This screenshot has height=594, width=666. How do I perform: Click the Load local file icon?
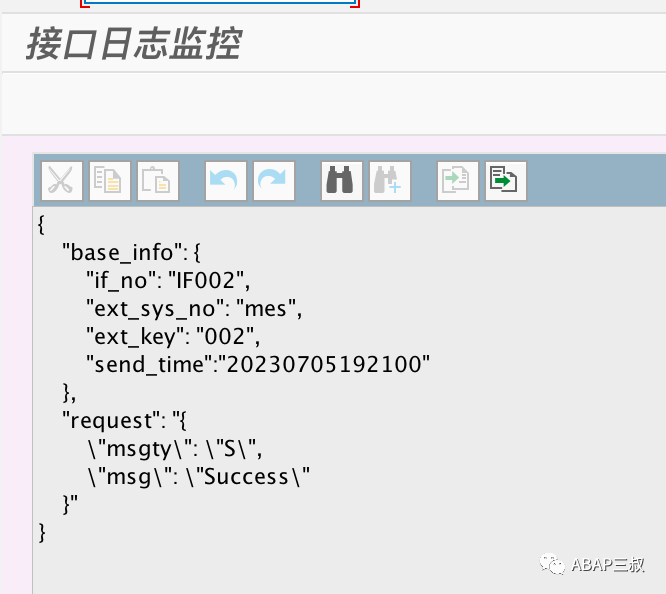pyautogui.click(x=458, y=181)
